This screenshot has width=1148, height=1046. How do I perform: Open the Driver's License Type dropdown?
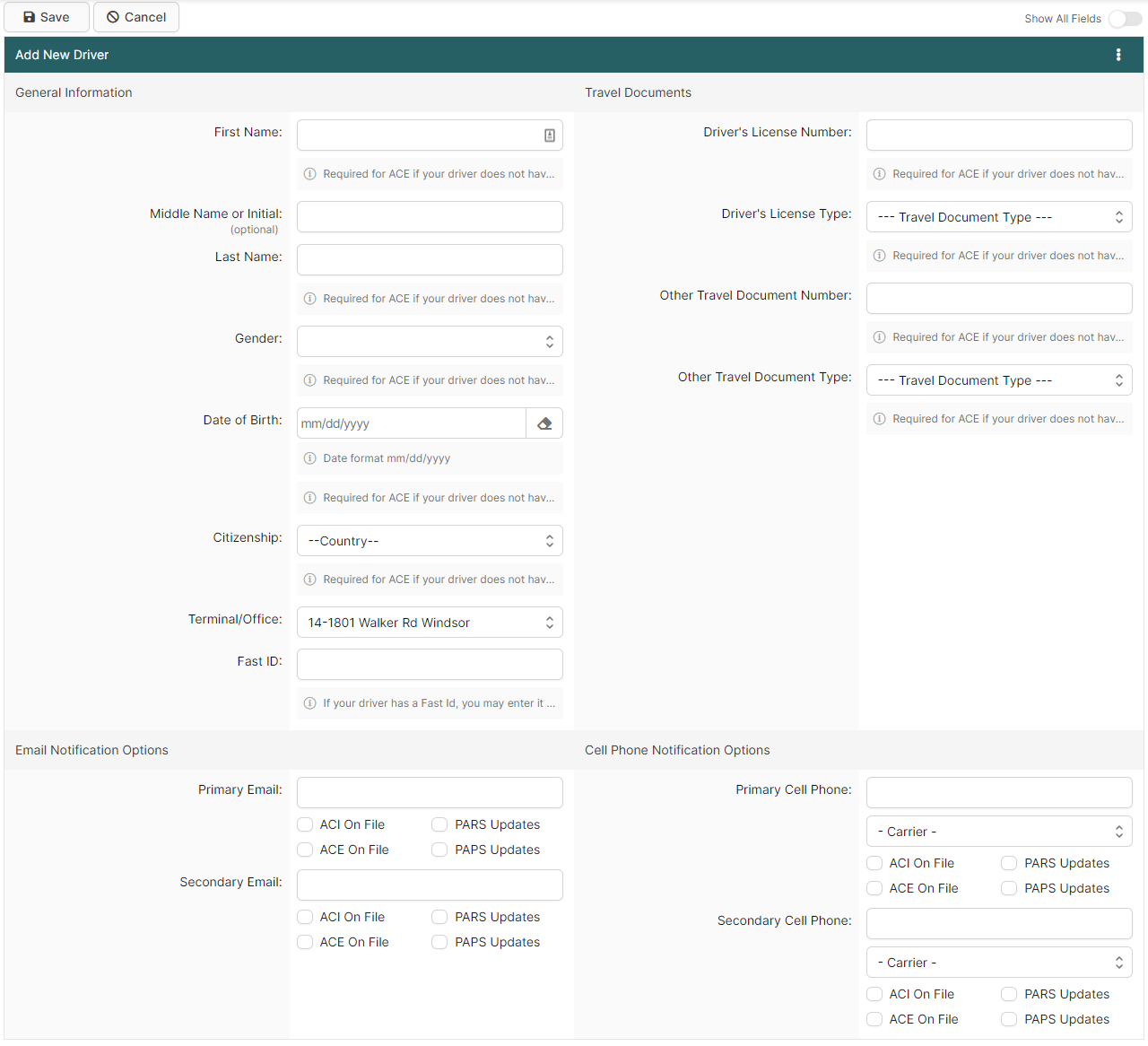(x=999, y=217)
